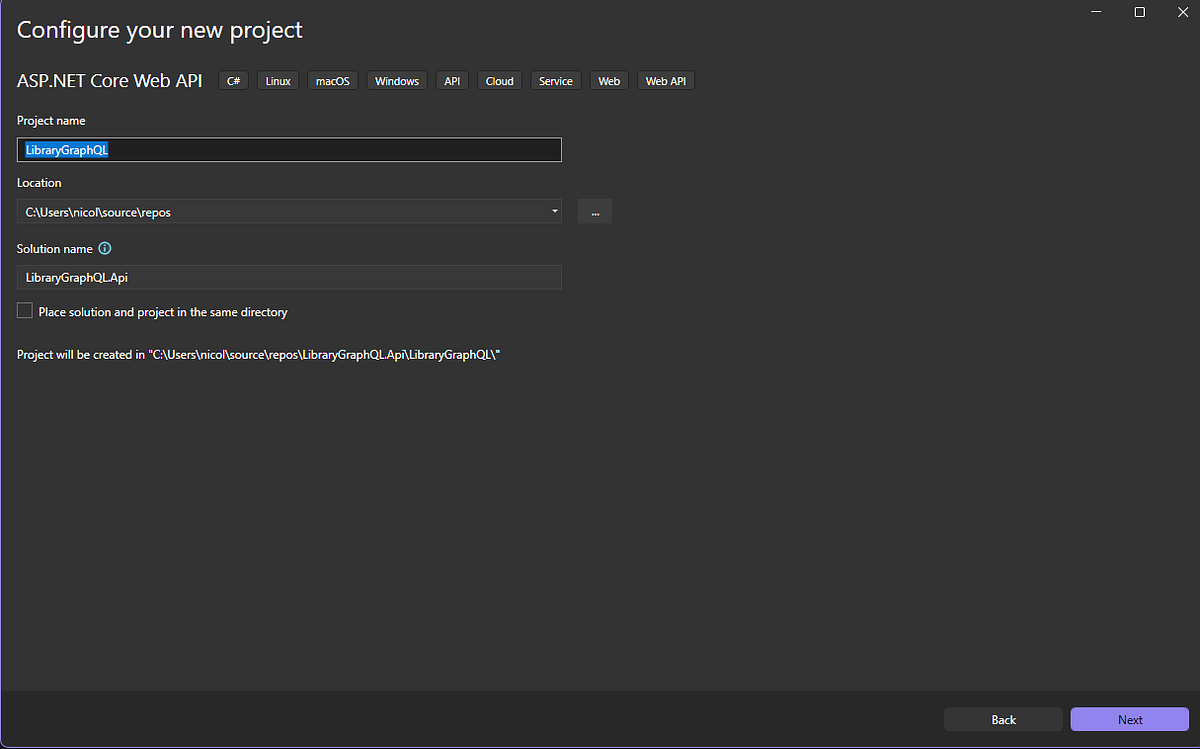Select the Location path text field
Screen dimensions: 1200x749
[280, 211]
